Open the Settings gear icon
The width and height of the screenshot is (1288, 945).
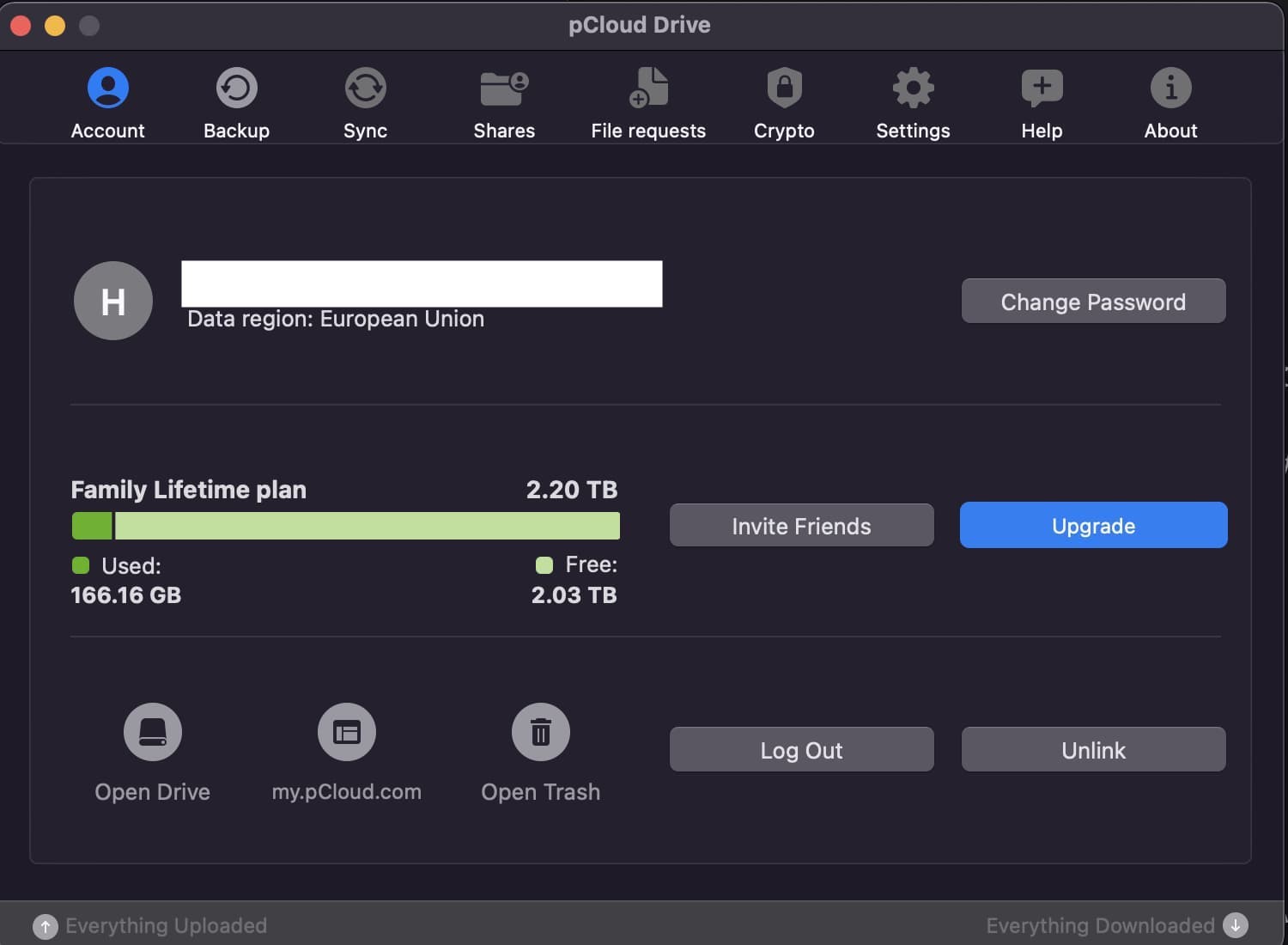tap(914, 88)
